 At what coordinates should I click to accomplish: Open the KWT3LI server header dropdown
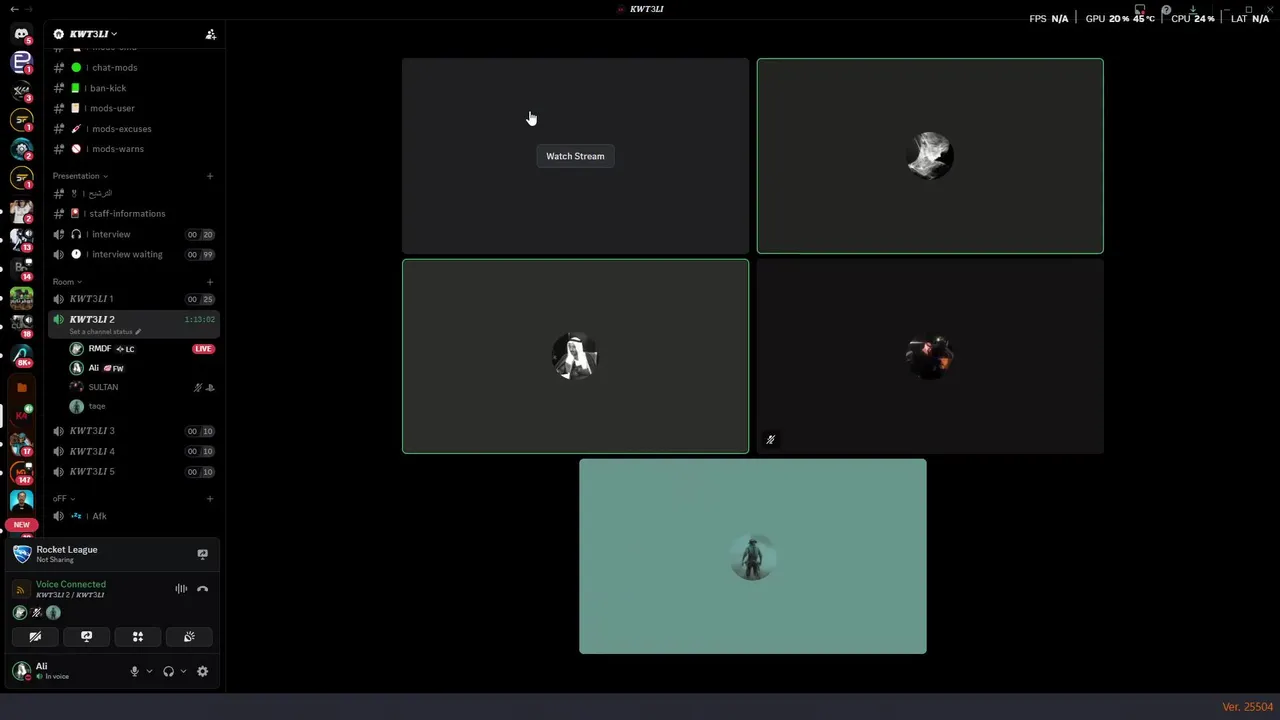click(85, 34)
